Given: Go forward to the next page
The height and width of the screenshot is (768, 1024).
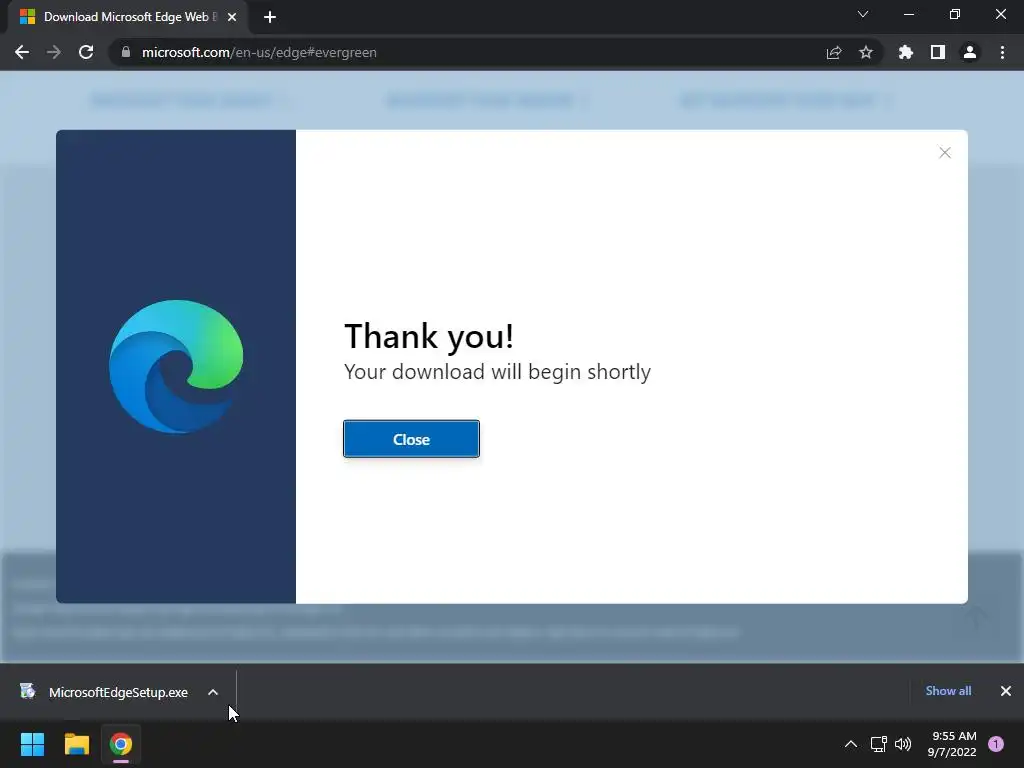Looking at the screenshot, I should (x=54, y=52).
